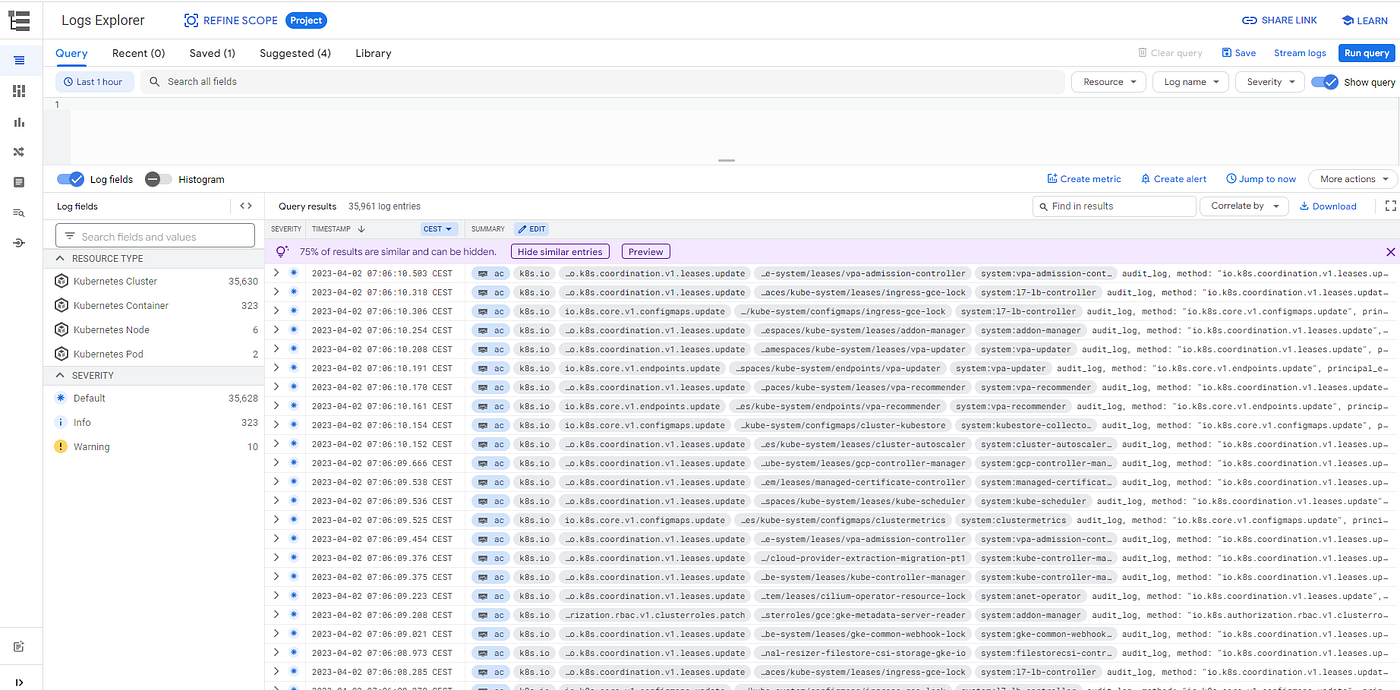Open the Logs Dashboard sidebar icon
Image resolution: width=1400 pixels, height=690 pixels.
pos(19,91)
